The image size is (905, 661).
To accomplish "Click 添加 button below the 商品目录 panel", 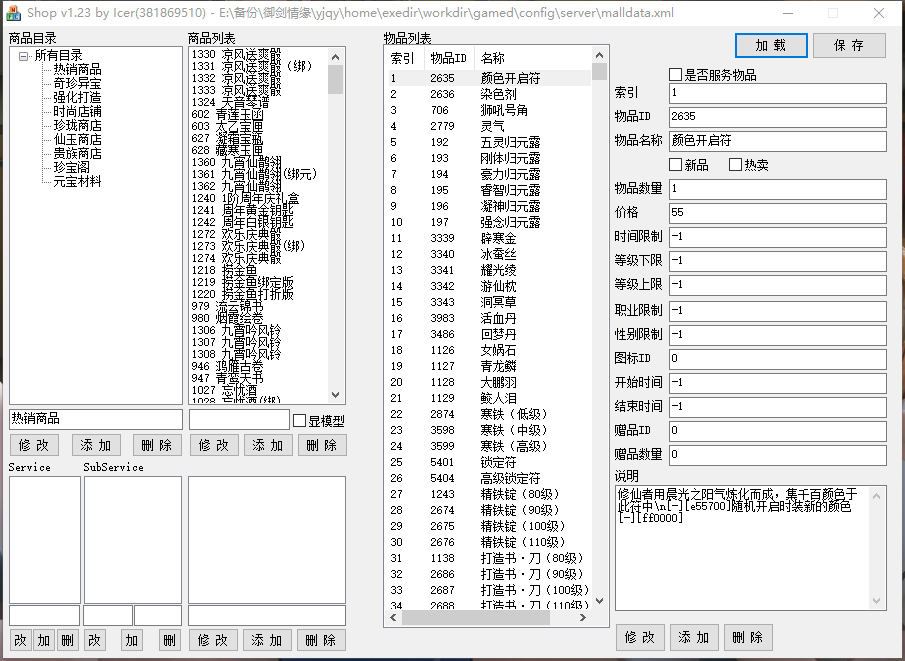I will [96, 445].
